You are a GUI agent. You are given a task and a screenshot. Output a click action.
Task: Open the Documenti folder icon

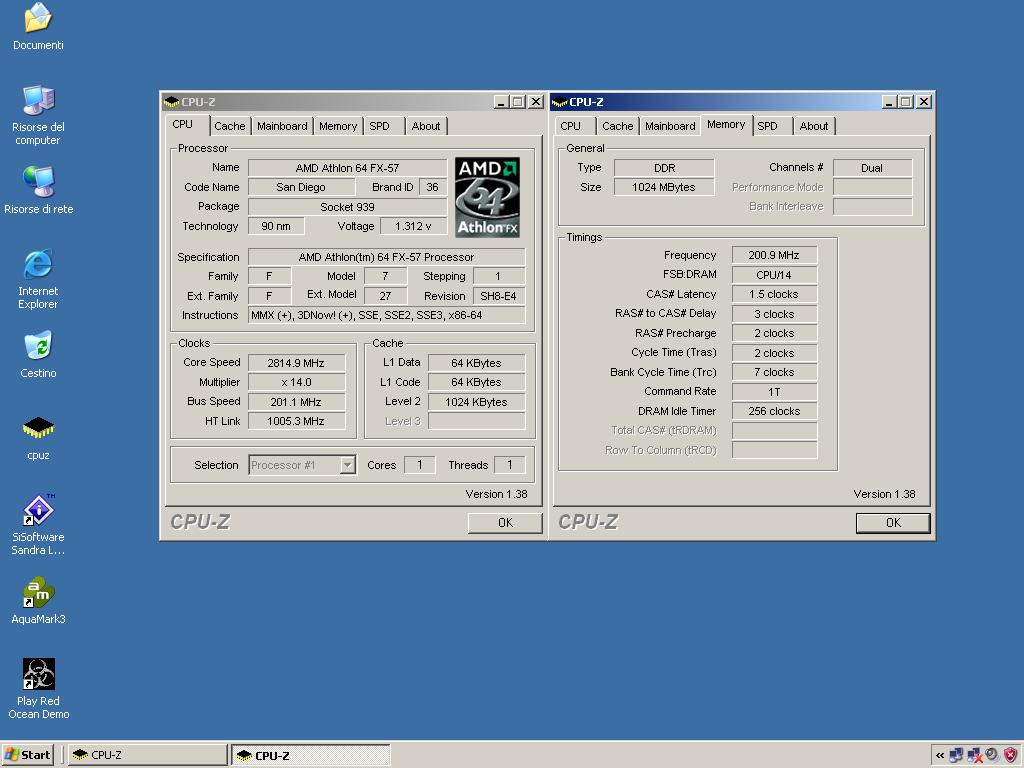coord(38,18)
